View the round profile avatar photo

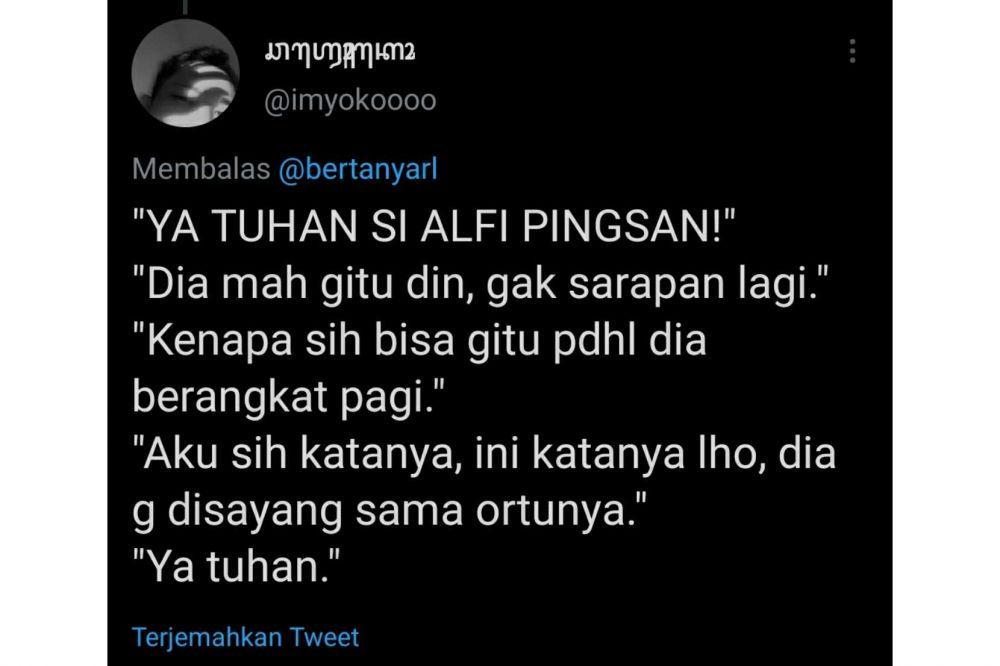pos(186,73)
